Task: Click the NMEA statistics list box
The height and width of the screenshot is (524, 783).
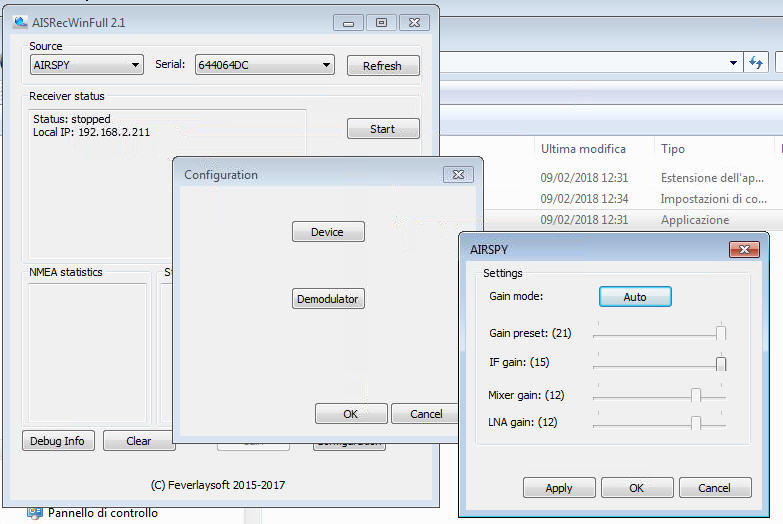Action: pos(87,353)
